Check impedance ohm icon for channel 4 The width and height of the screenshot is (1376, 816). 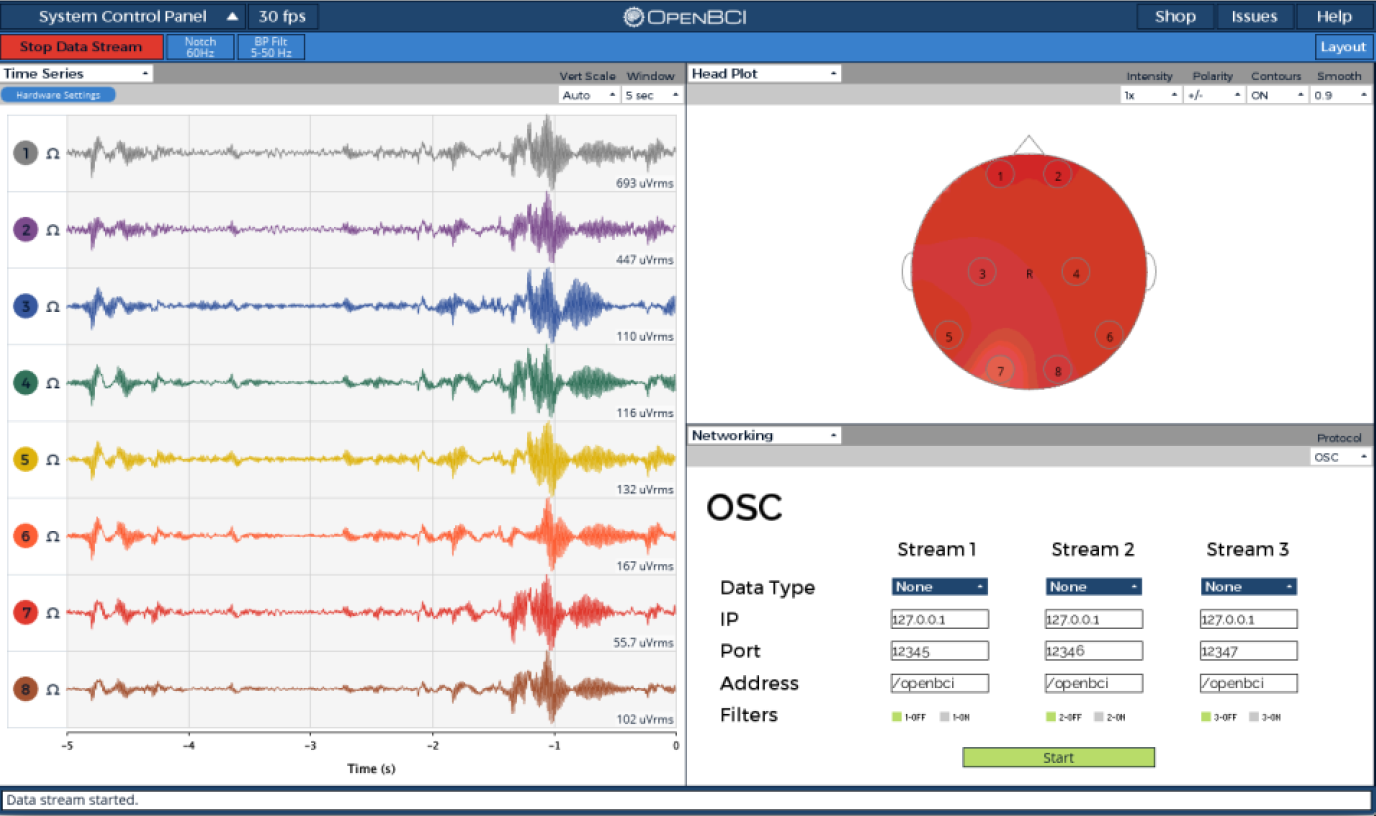(x=53, y=383)
